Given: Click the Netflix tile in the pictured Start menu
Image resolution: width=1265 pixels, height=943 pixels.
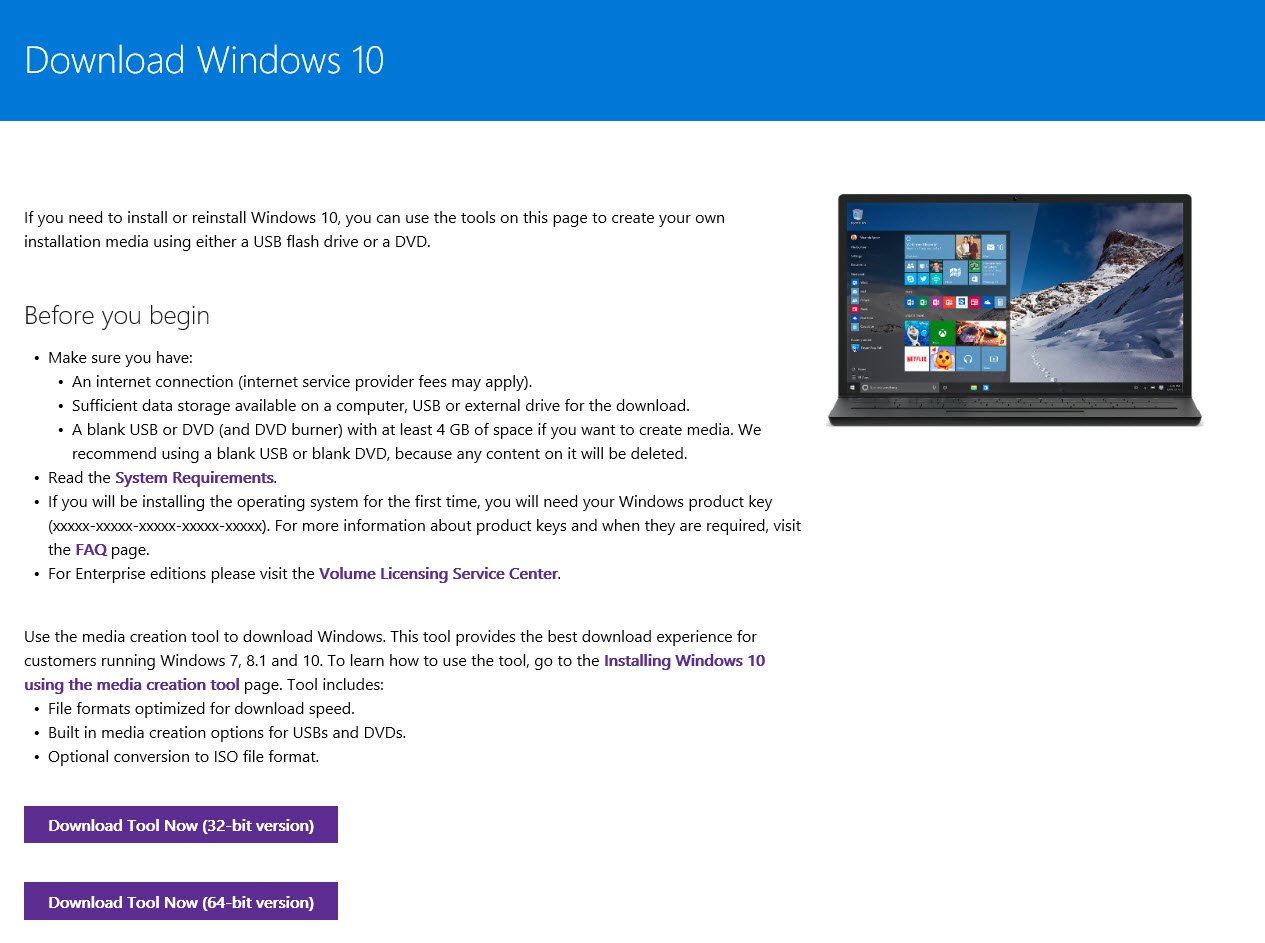Looking at the screenshot, I should pyautogui.click(x=916, y=358).
